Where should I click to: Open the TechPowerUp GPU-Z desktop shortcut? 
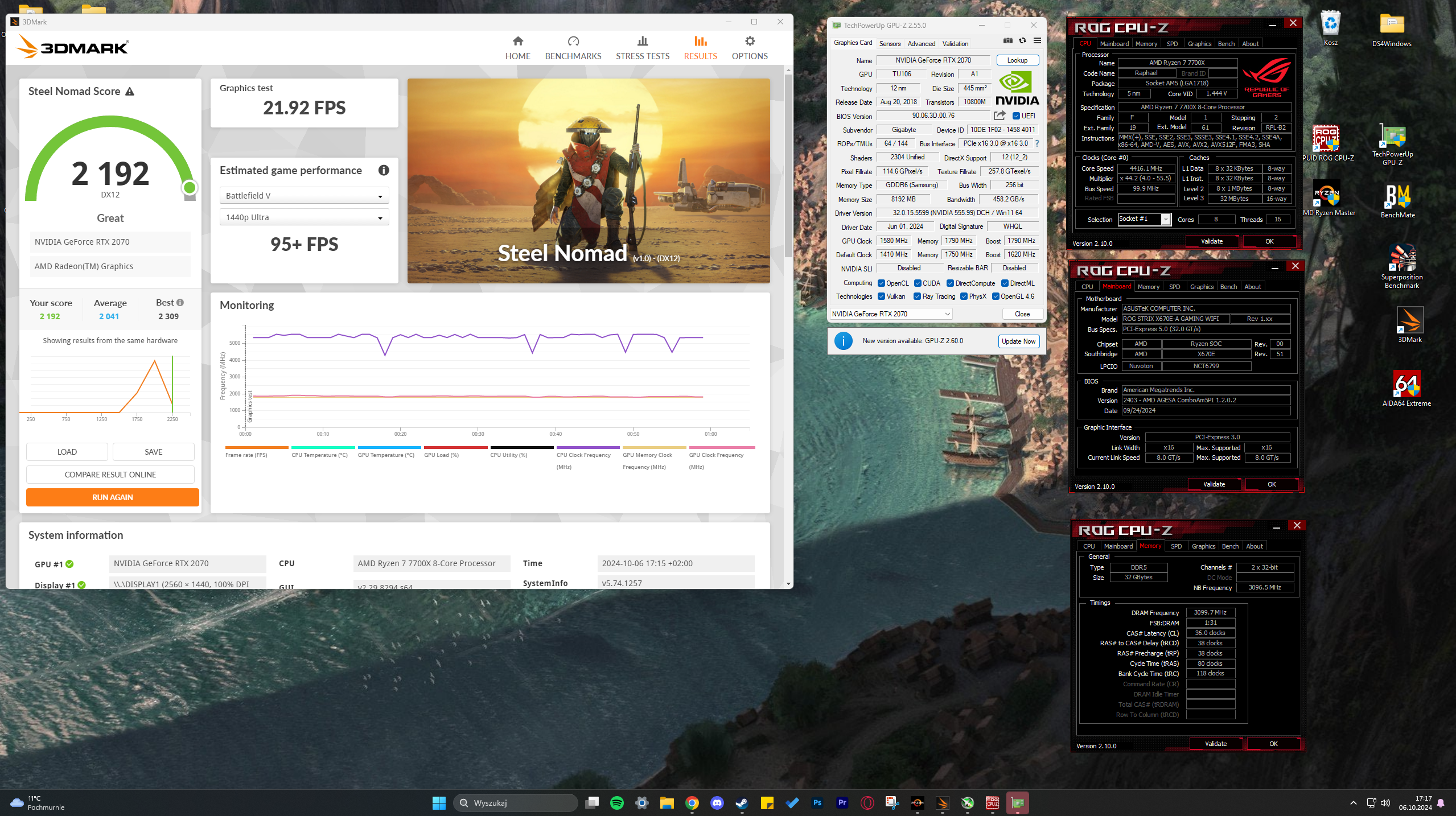[x=1392, y=145]
